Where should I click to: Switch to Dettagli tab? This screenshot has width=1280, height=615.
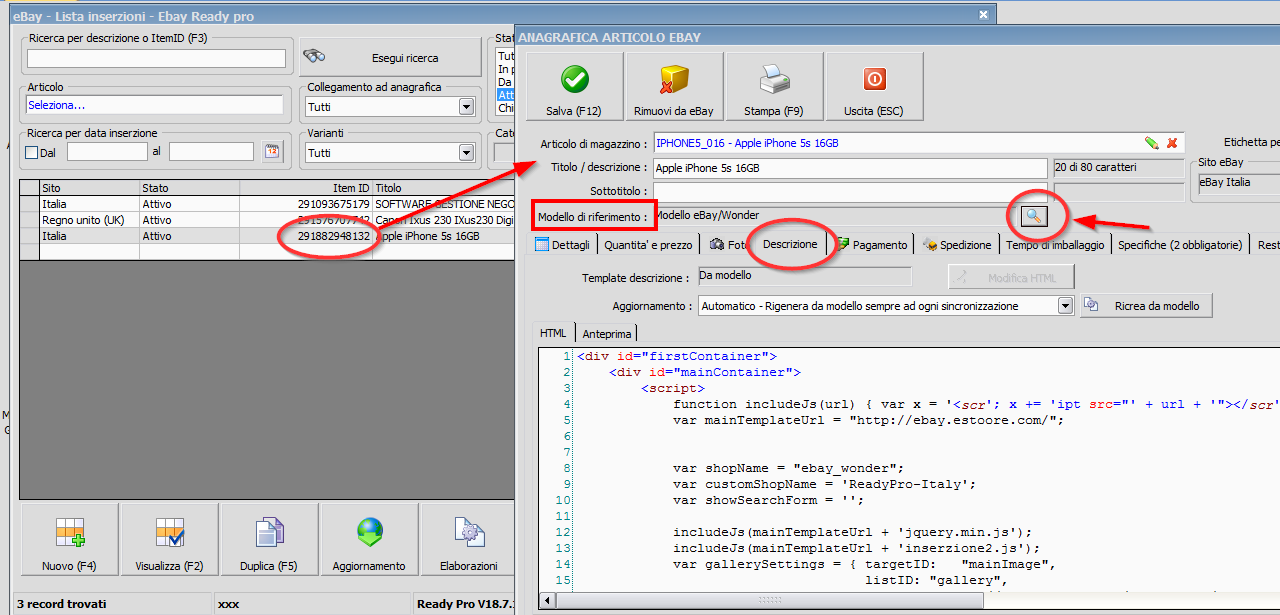pyautogui.click(x=565, y=244)
